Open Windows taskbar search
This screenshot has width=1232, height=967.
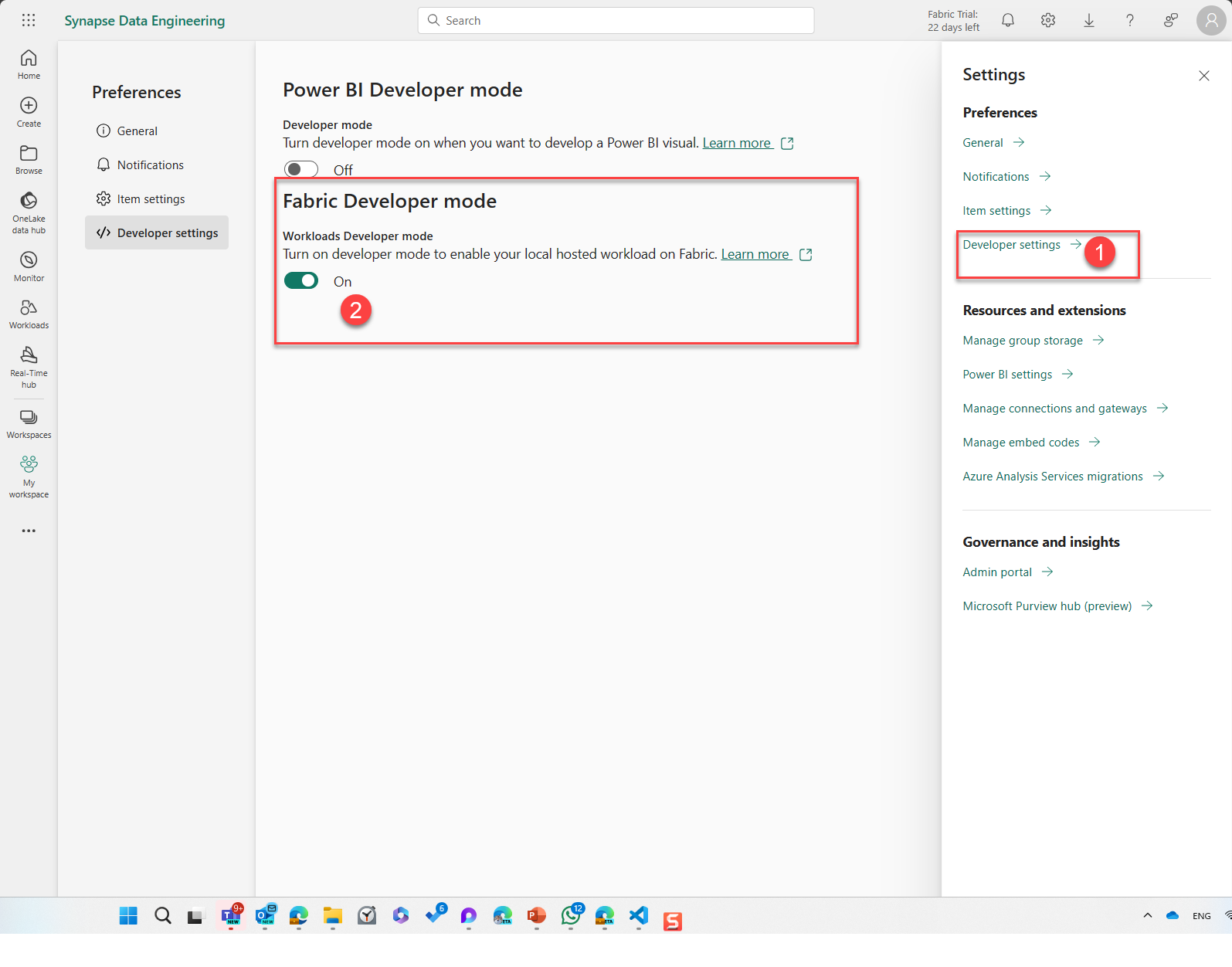162,916
